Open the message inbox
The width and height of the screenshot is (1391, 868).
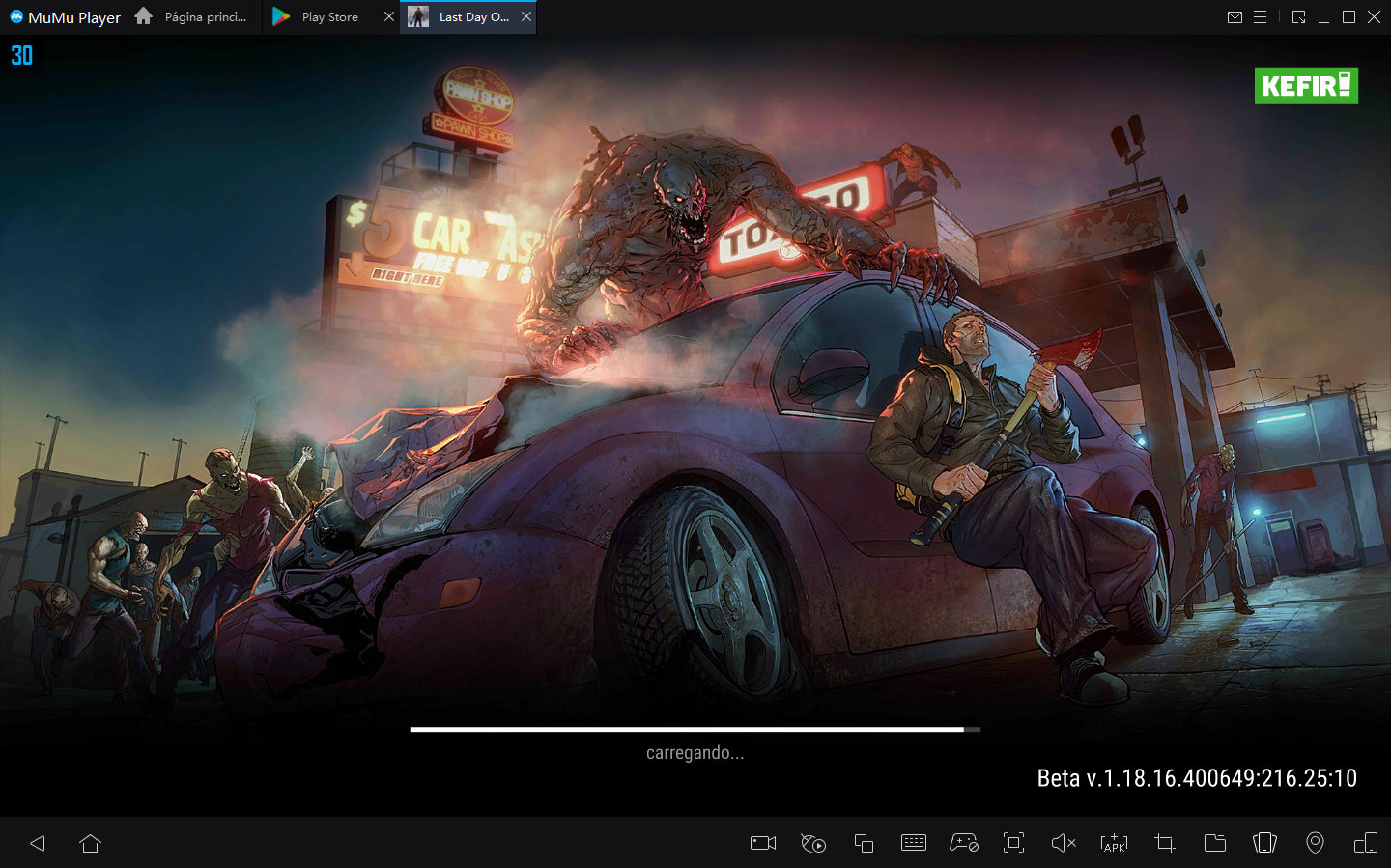click(1235, 16)
